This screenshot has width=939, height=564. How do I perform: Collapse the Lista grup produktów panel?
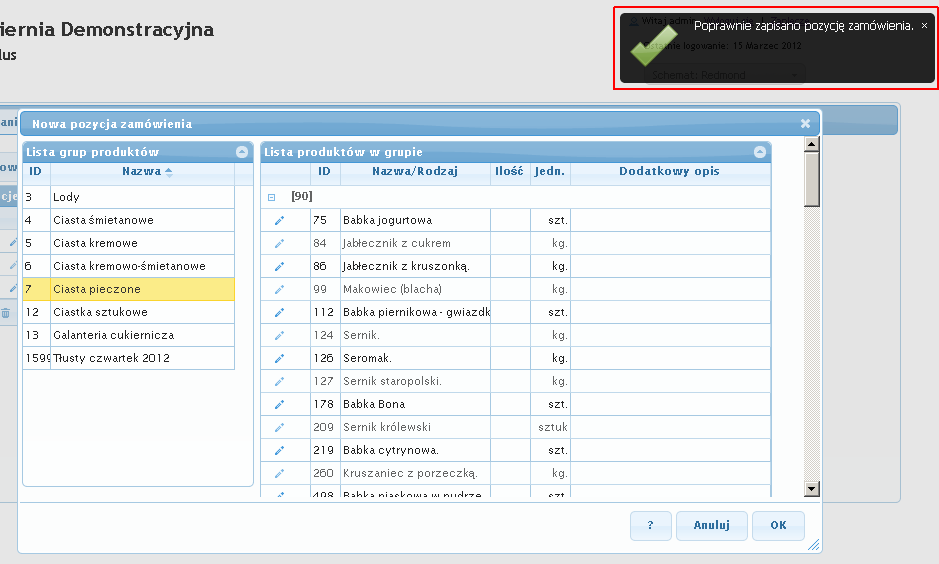(241, 152)
